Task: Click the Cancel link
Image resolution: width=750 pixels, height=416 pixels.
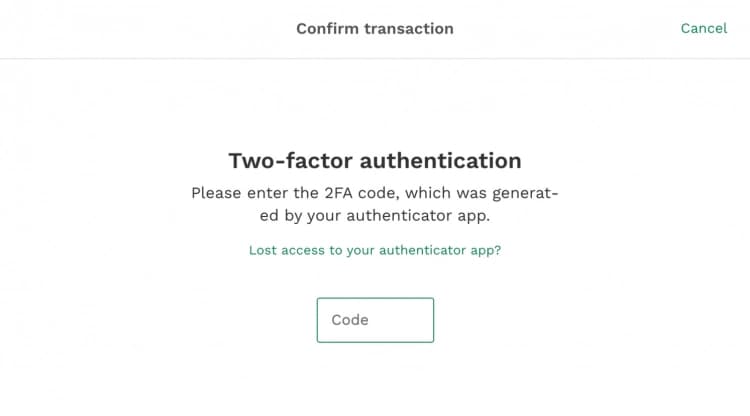Action: [703, 28]
